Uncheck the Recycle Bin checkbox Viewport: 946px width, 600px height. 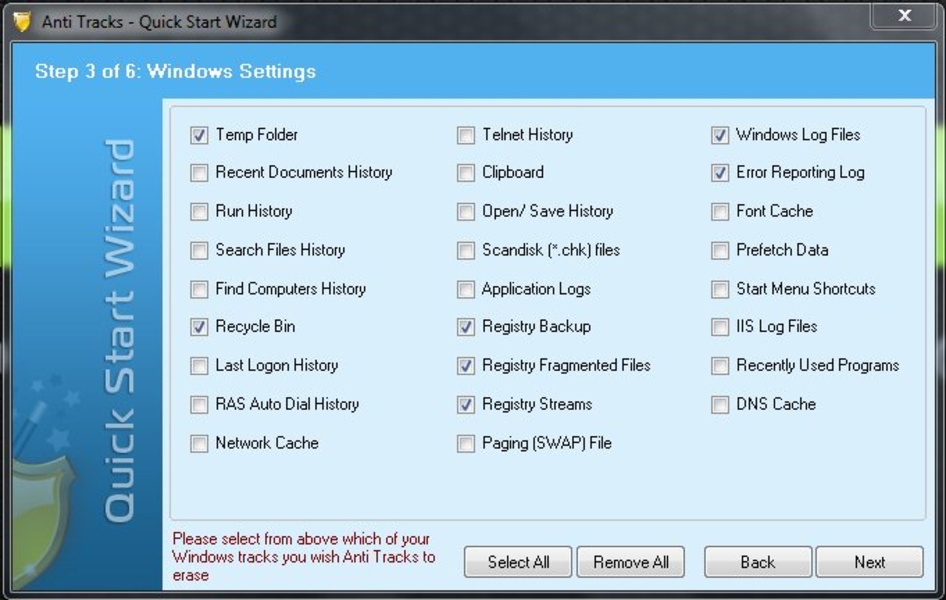(x=199, y=327)
